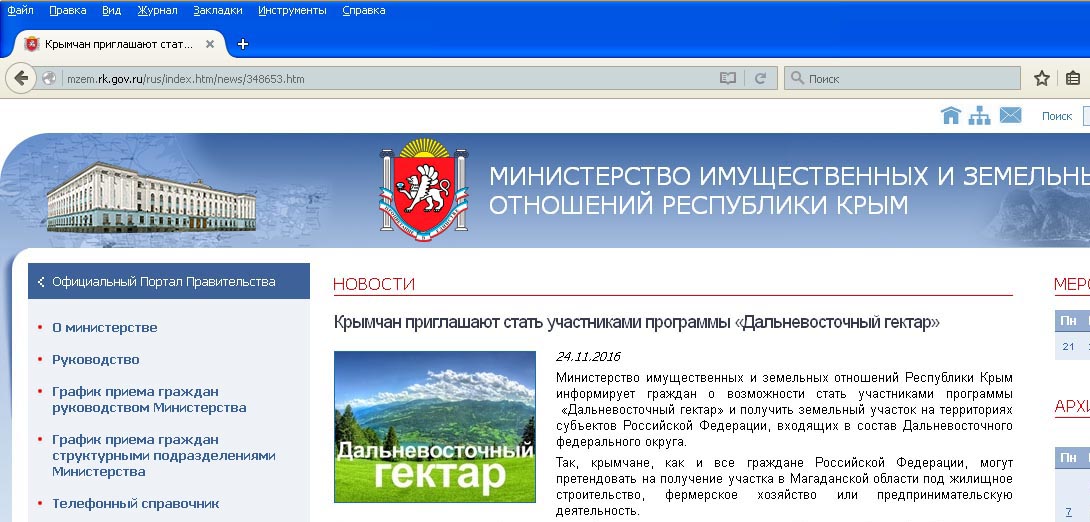Open contact via the envelope icon
The image size is (1090, 522).
pyautogui.click(x=1010, y=115)
